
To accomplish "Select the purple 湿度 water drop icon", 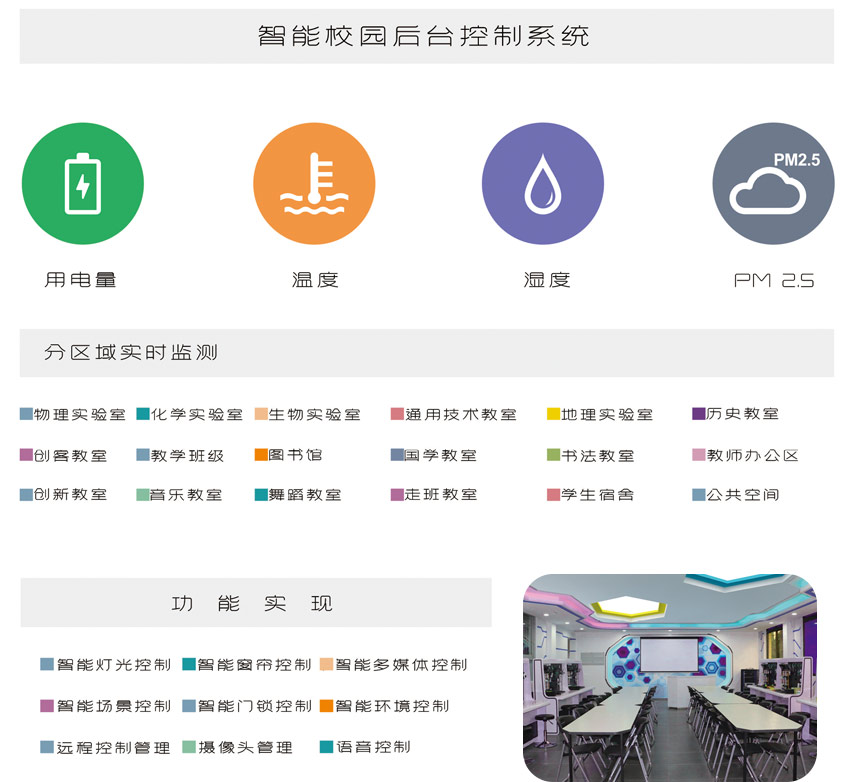I will pos(543,184).
